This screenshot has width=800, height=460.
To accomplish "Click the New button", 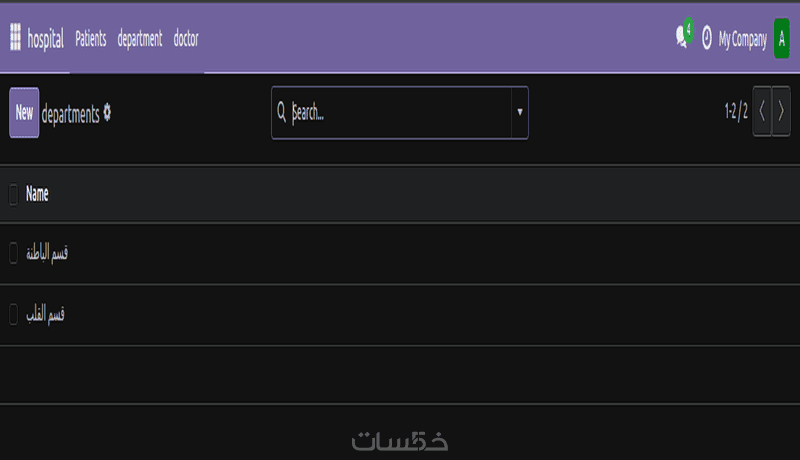I will point(24,112).
